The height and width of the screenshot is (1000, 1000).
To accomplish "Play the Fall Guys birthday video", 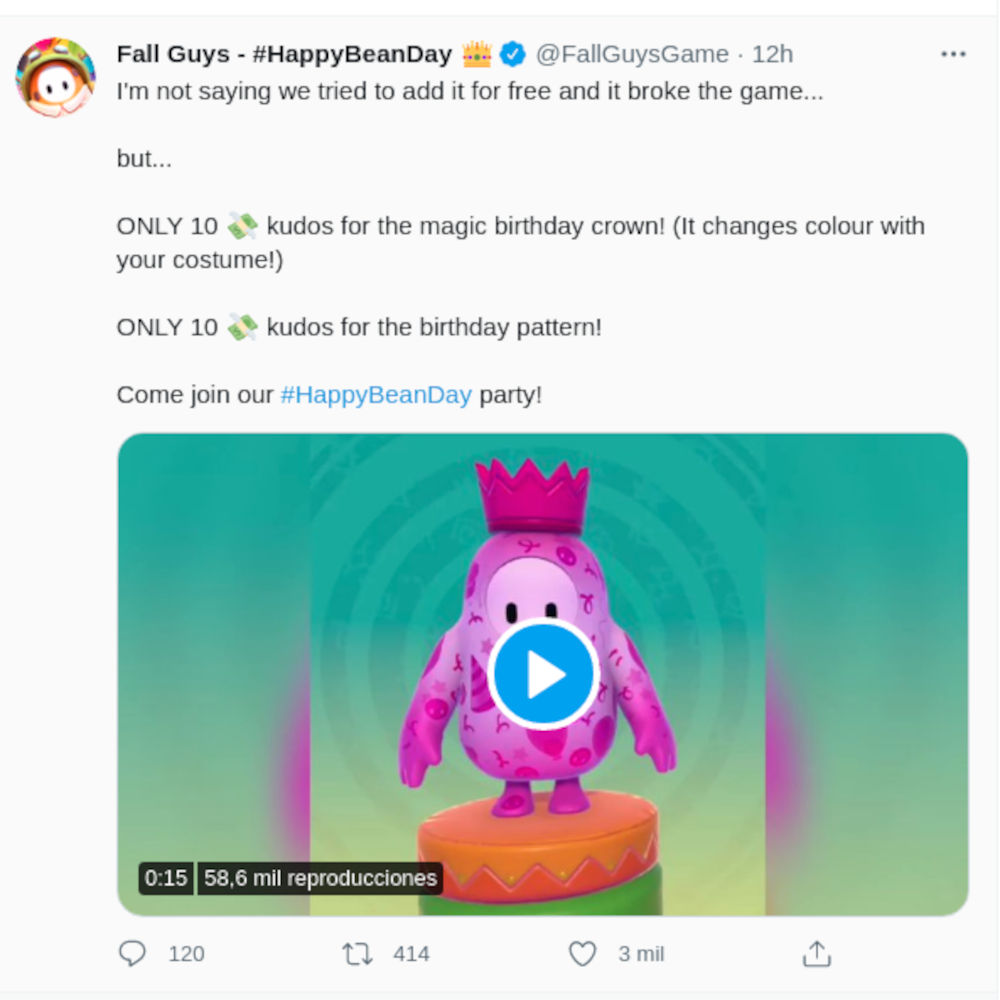I will point(543,674).
